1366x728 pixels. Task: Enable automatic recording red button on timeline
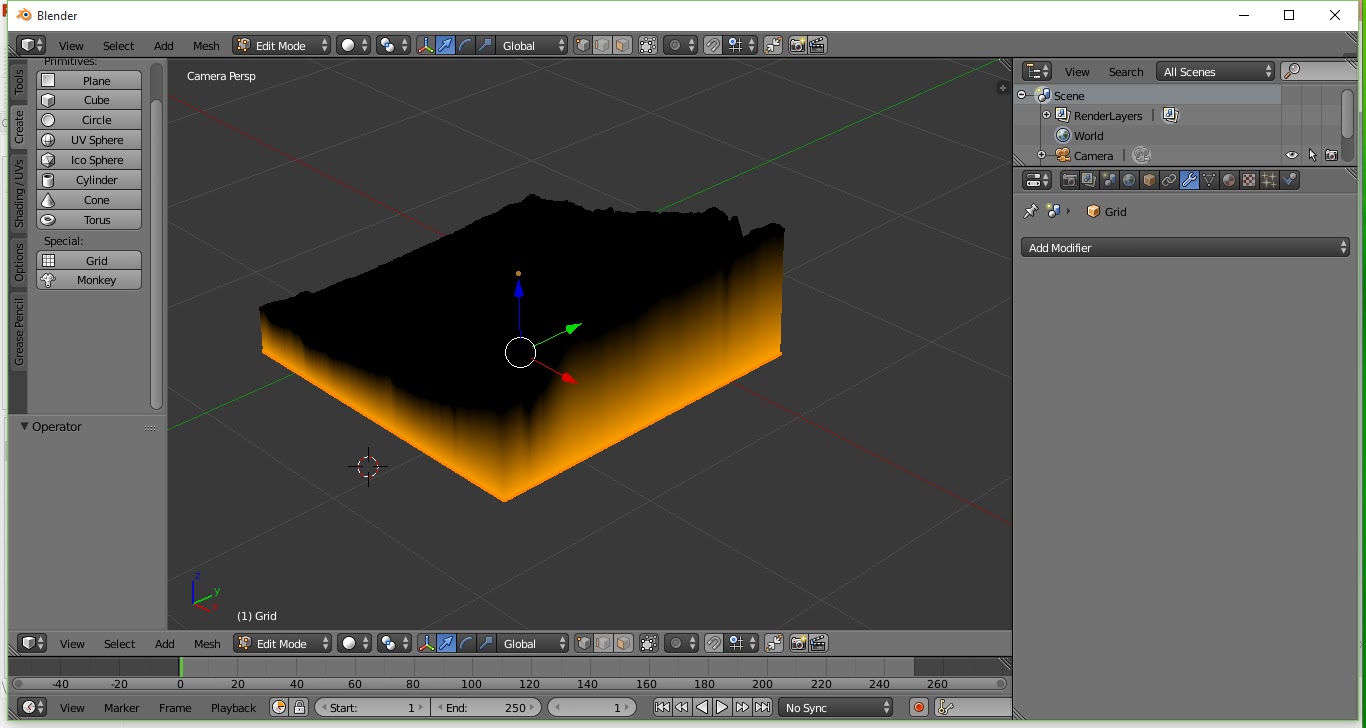coord(918,707)
